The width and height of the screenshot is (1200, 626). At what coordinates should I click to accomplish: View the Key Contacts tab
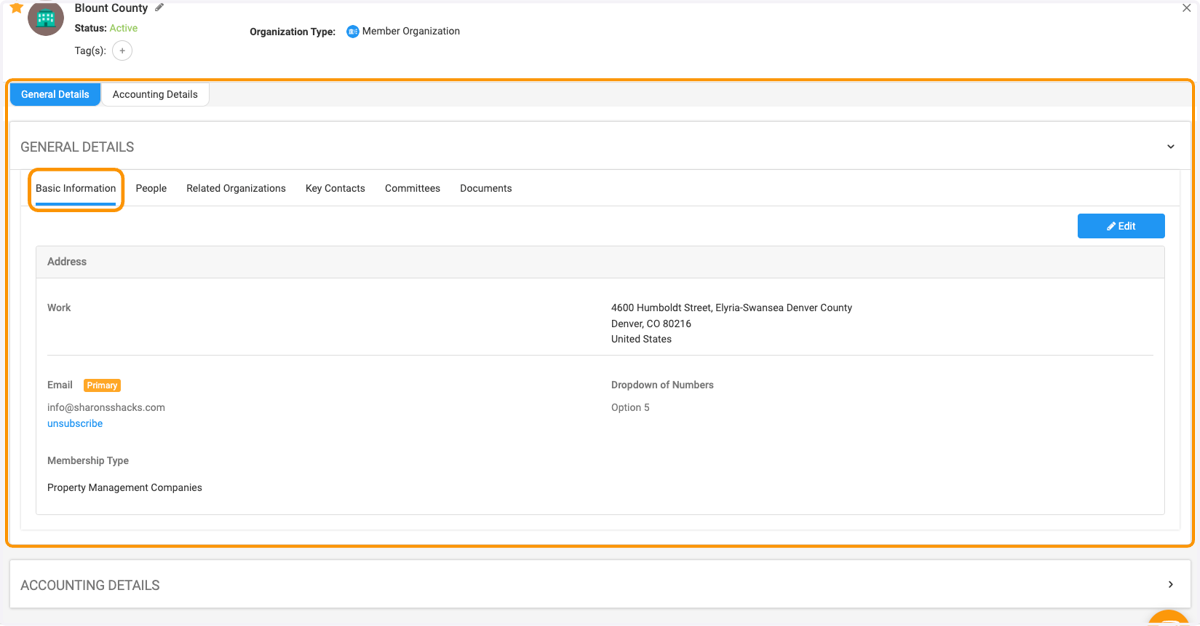click(335, 188)
